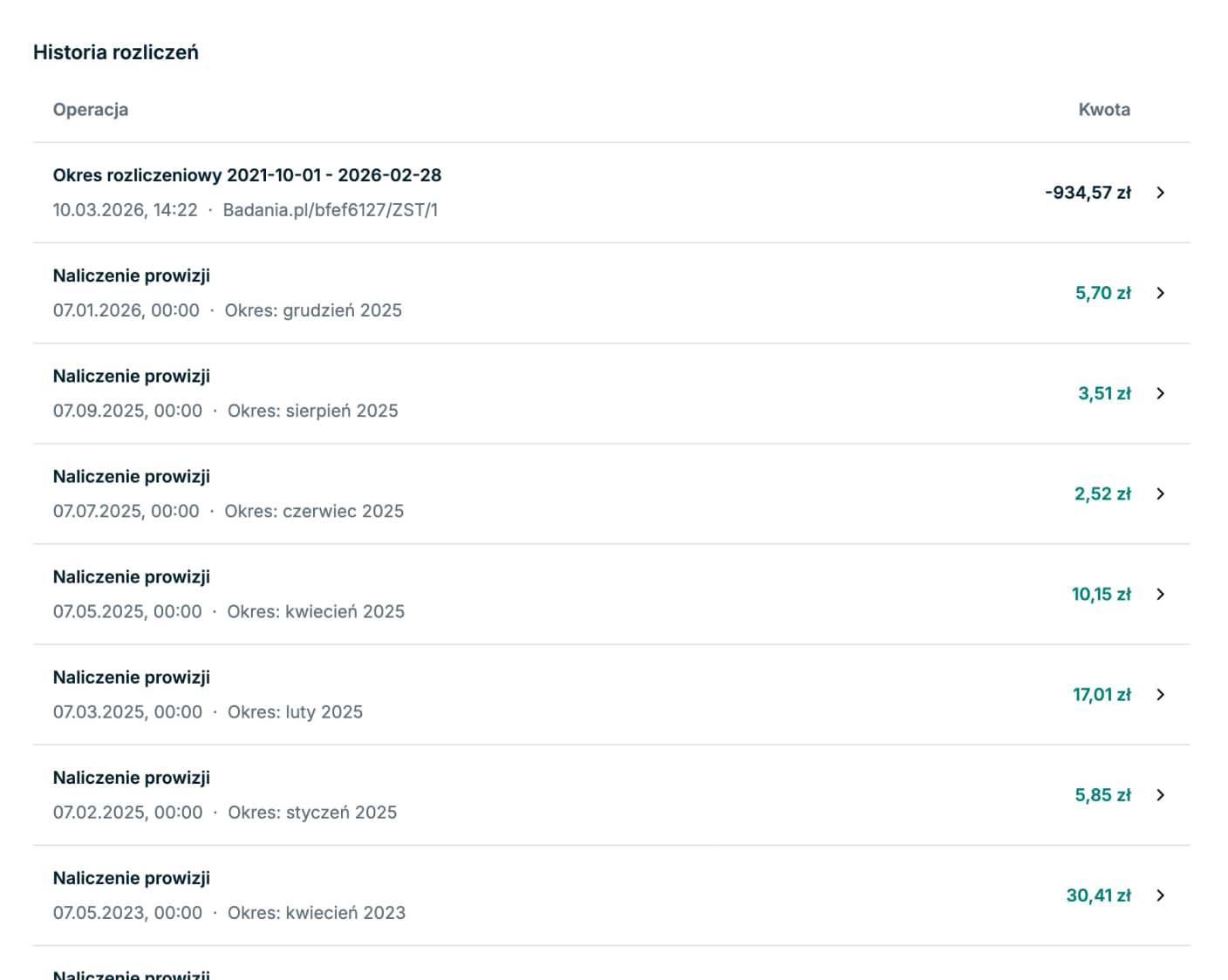Click the Okres: luty 2025 label

coord(295,711)
